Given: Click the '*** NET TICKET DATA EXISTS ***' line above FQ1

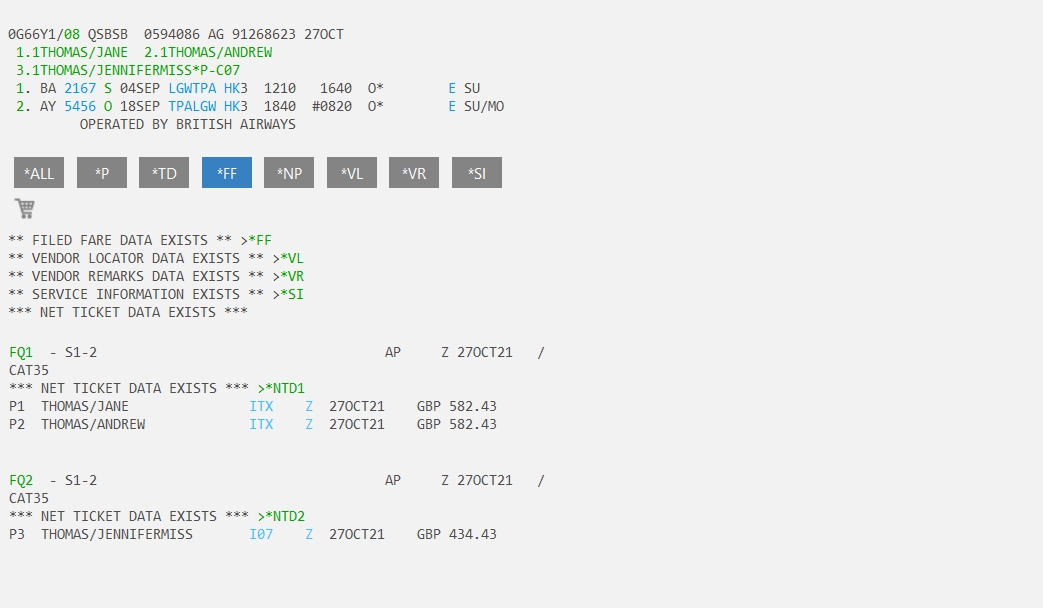Looking at the screenshot, I should tap(128, 312).
